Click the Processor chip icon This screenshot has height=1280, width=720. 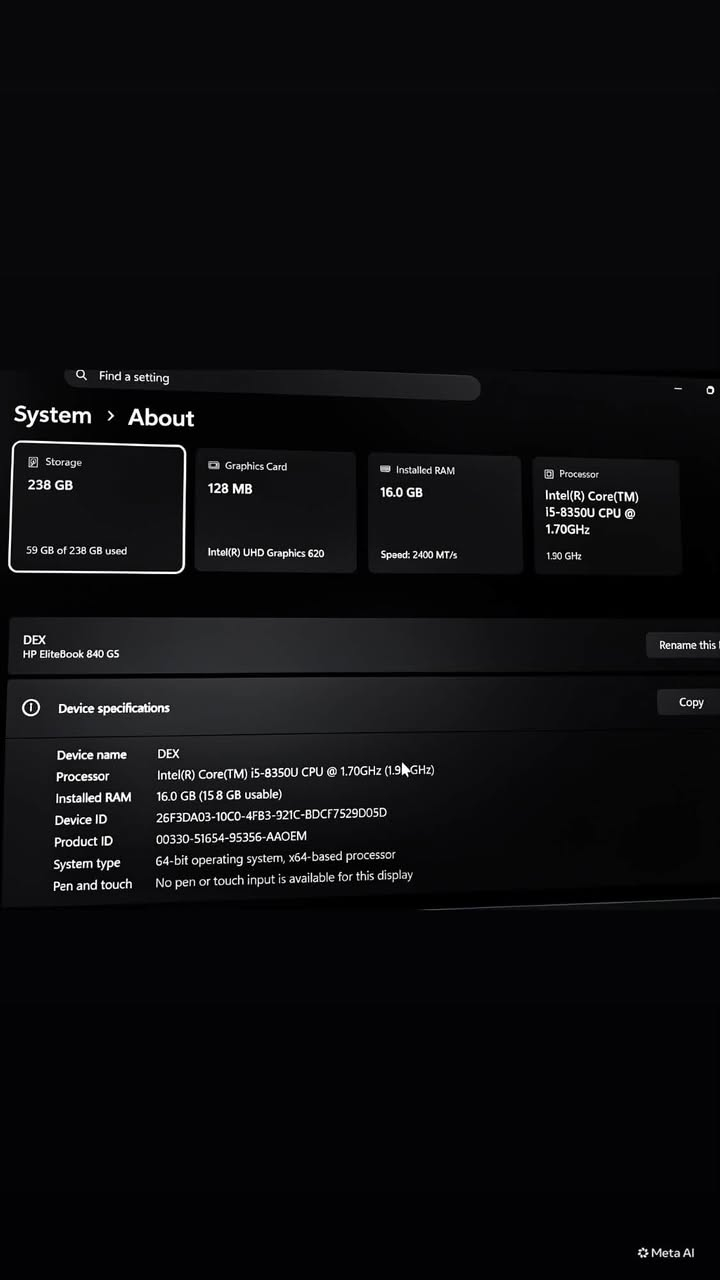(549, 474)
